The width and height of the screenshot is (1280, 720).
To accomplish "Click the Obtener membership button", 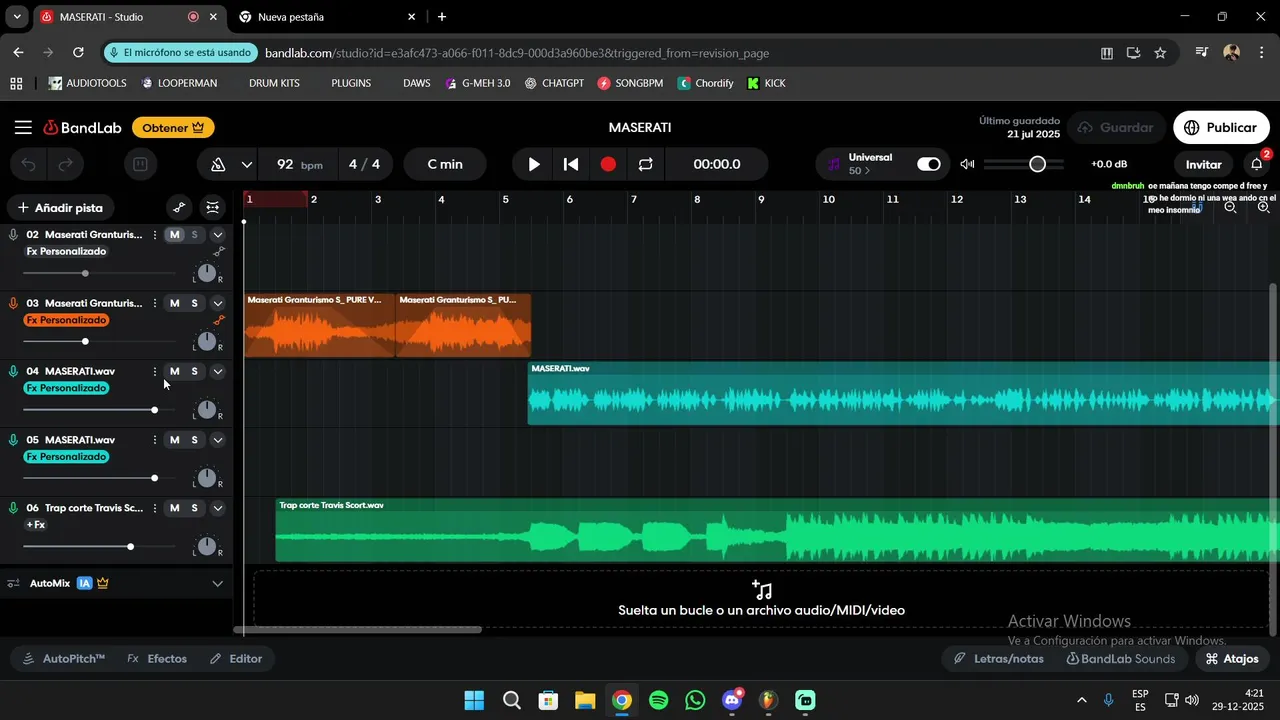I will pyautogui.click(x=172, y=128).
